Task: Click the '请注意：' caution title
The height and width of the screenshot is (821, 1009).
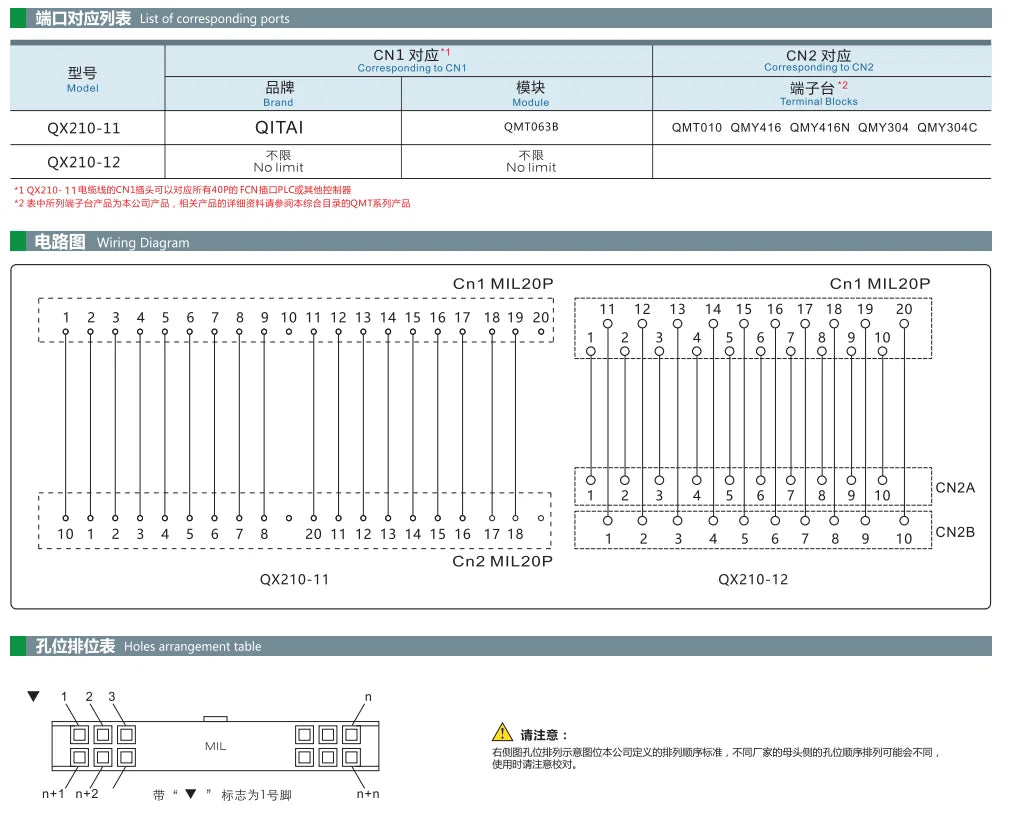Action: coord(544,735)
